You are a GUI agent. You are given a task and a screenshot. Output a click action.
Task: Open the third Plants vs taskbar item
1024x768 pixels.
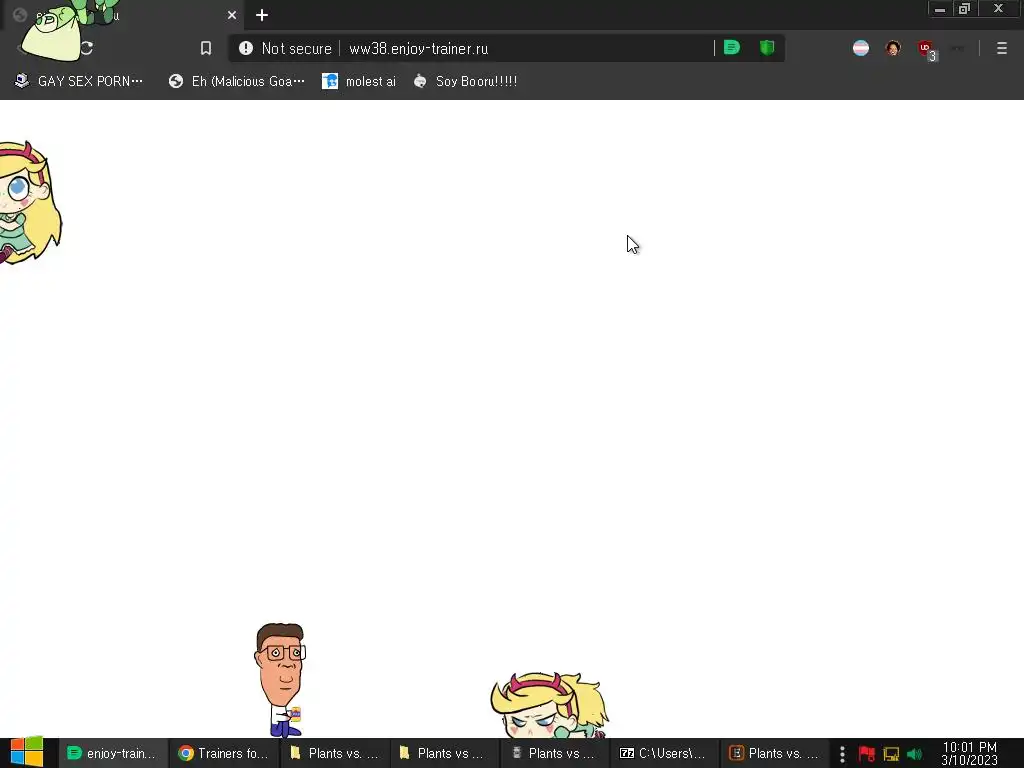pos(554,753)
